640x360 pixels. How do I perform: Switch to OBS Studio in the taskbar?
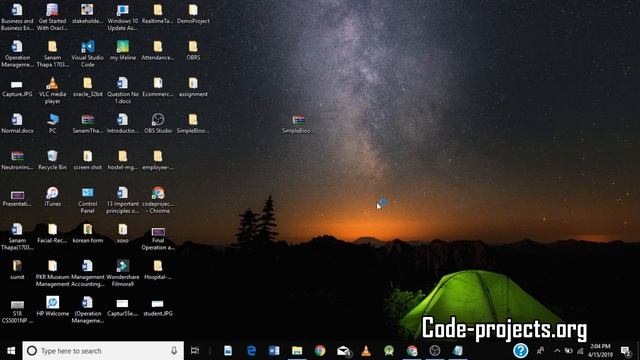click(x=435, y=351)
